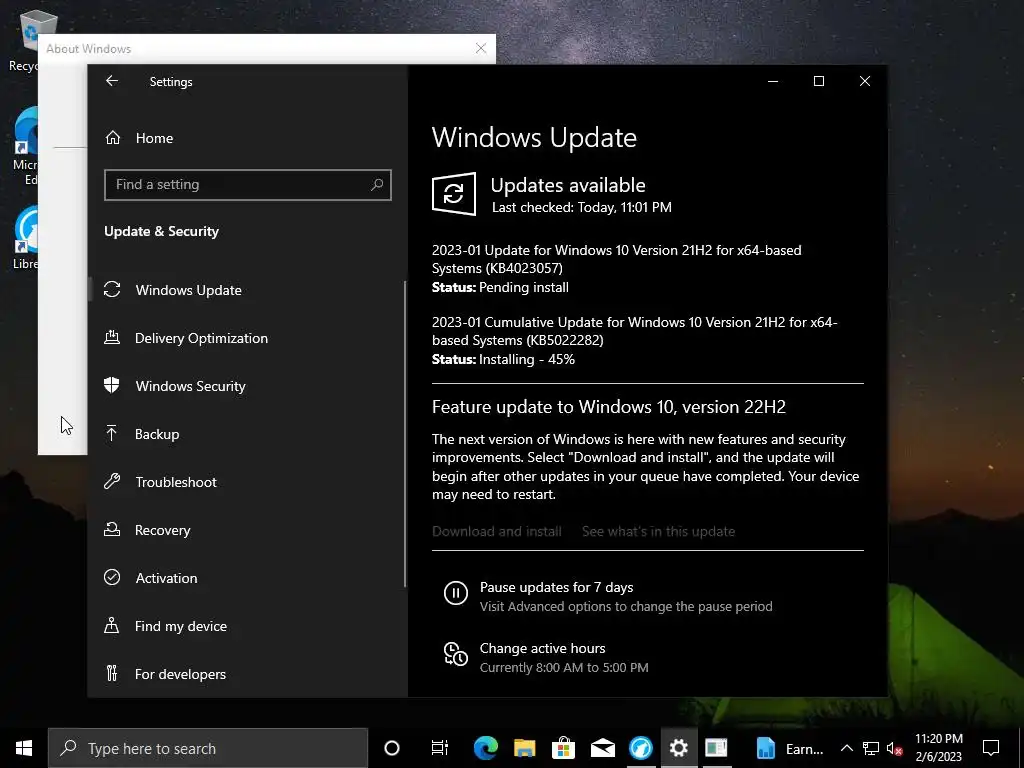This screenshot has height=768, width=1024.
Task: Click the magnifier icon in Find a setting
Action: pyautogui.click(x=377, y=185)
